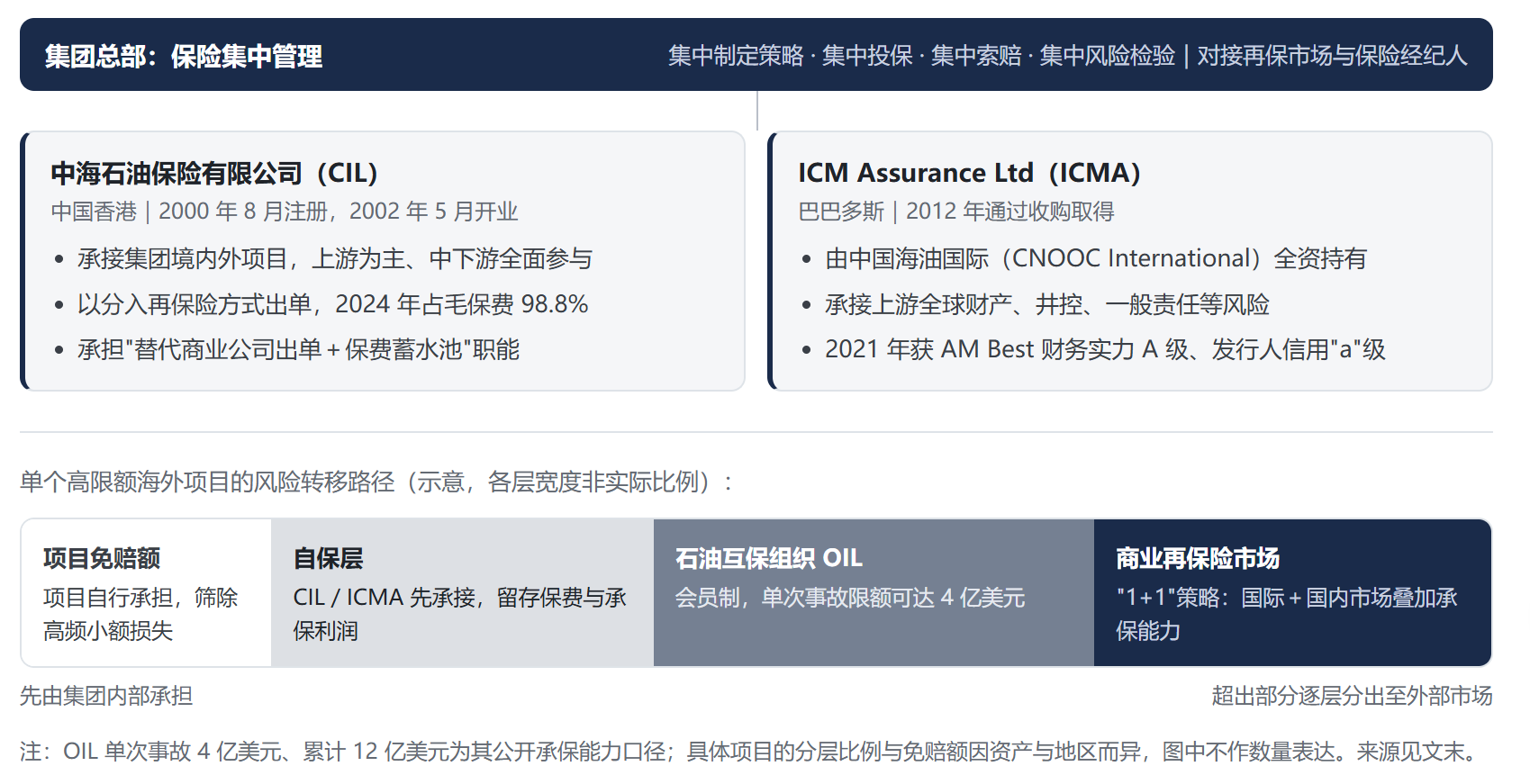This screenshot has height=784, width=1530.
Task: Select the text CIL / ICMA 先承接，留存保费与承保利润
Action: coord(459,614)
